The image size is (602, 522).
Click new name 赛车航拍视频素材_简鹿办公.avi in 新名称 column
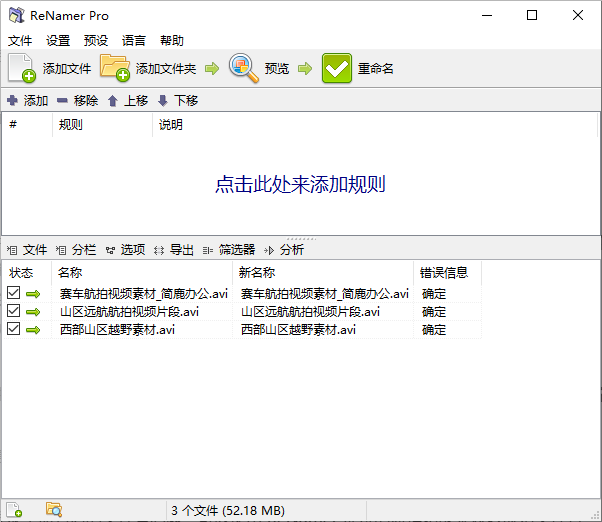coord(325,294)
